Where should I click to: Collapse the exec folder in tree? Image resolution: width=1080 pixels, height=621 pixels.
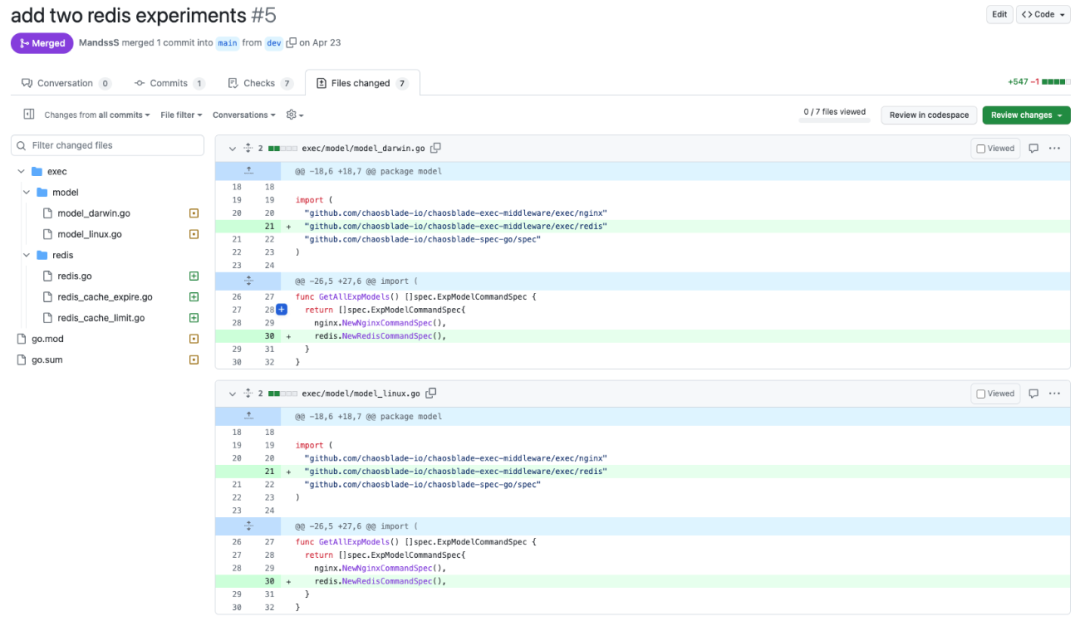coord(21,171)
